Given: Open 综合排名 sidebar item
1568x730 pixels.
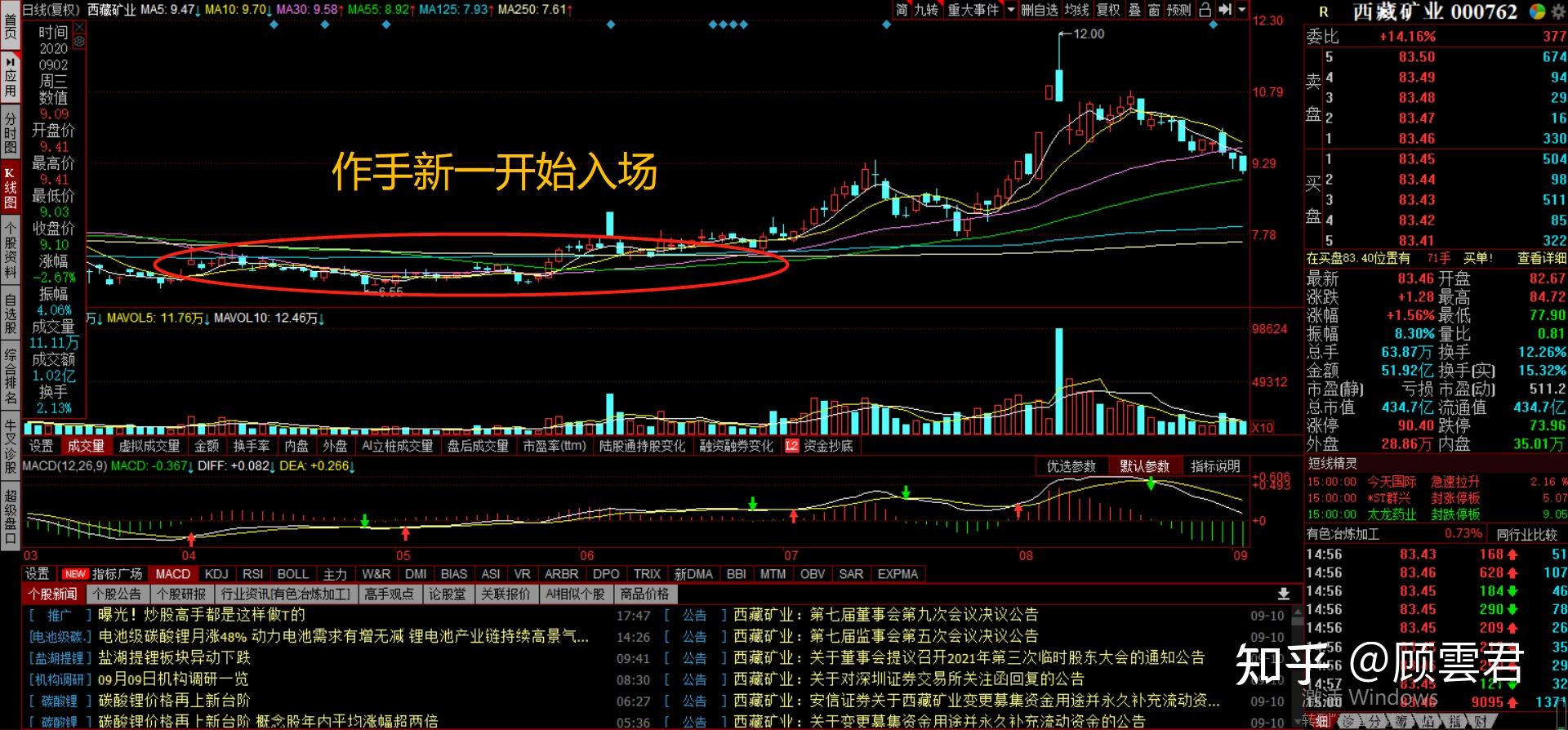Looking at the screenshot, I should (10, 376).
